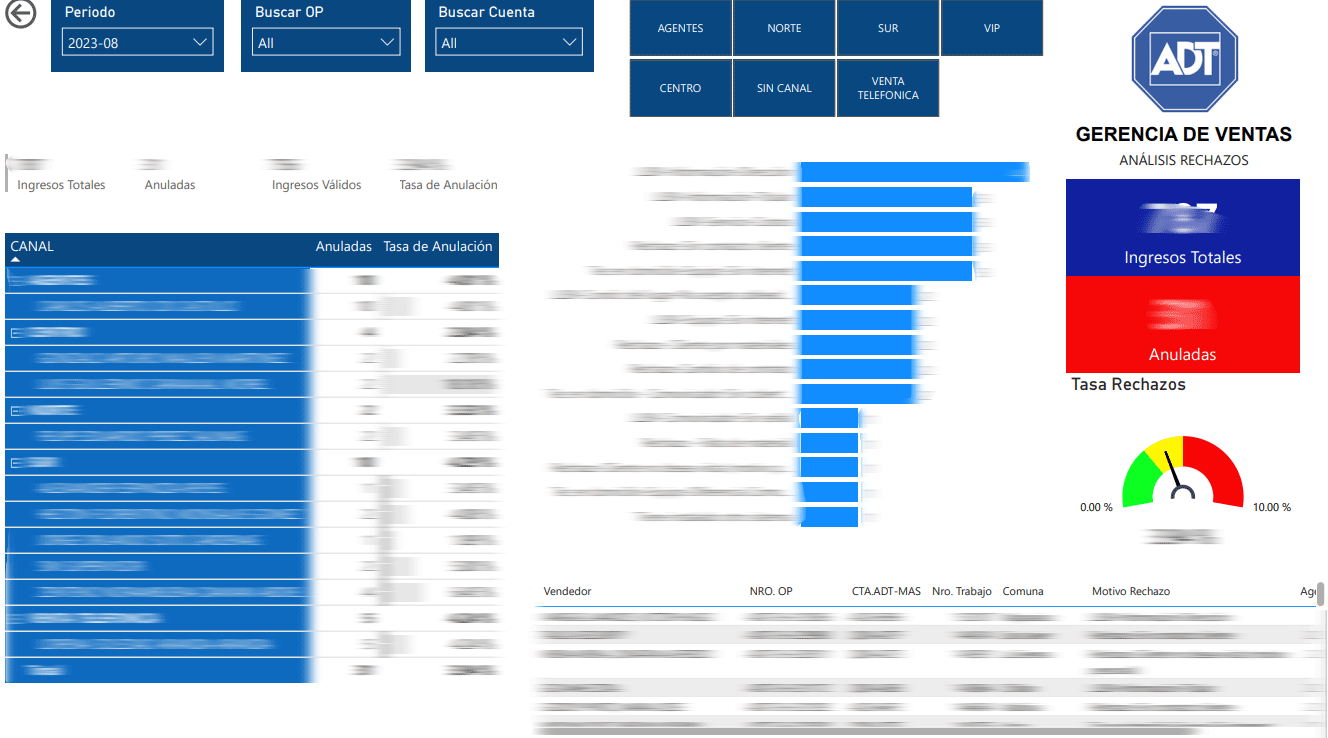Click the red Anuladas tile
The width and height of the screenshot is (1328, 738).
pos(1183,324)
